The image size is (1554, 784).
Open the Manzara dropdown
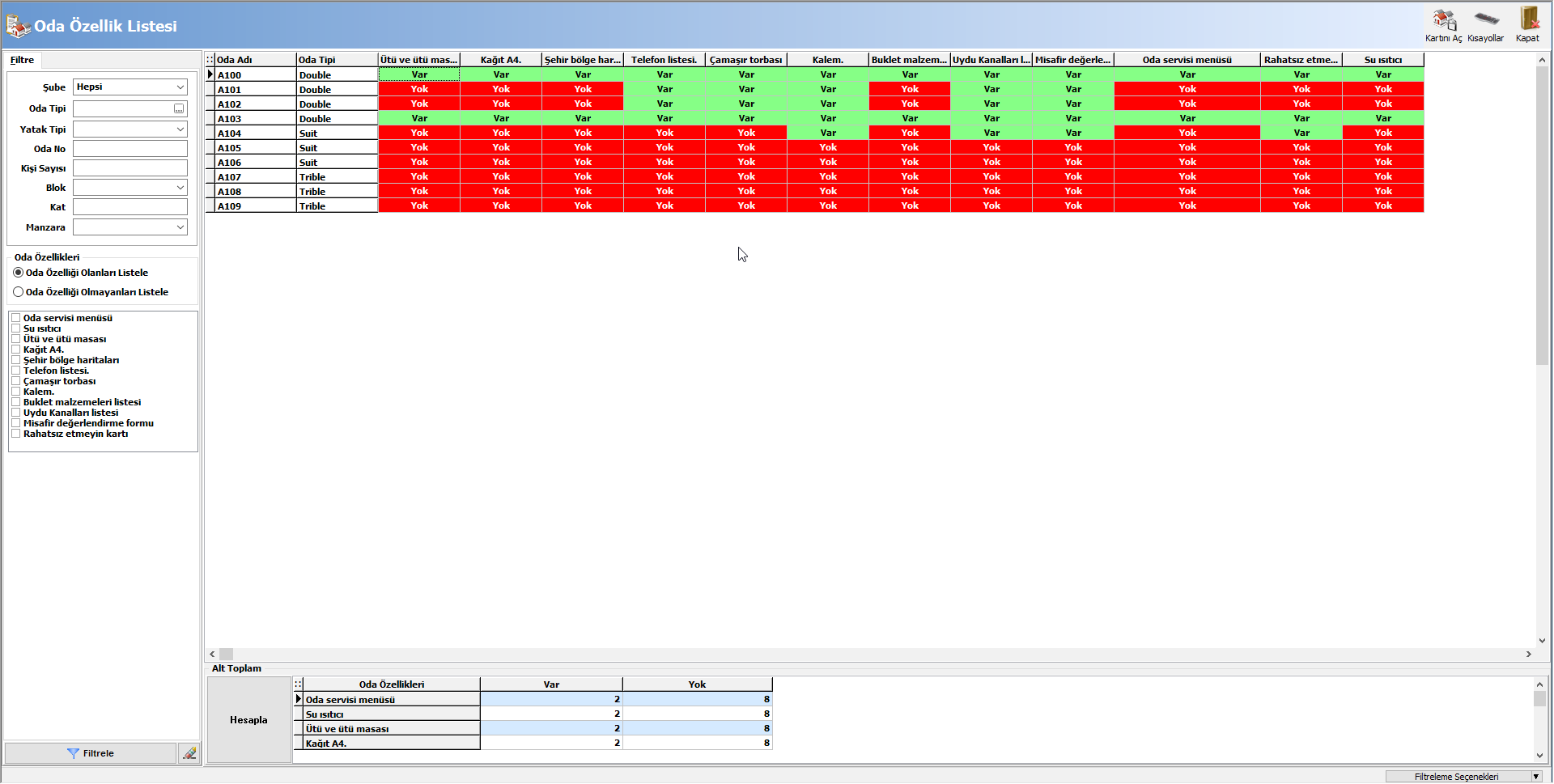[x=130, y=227]
